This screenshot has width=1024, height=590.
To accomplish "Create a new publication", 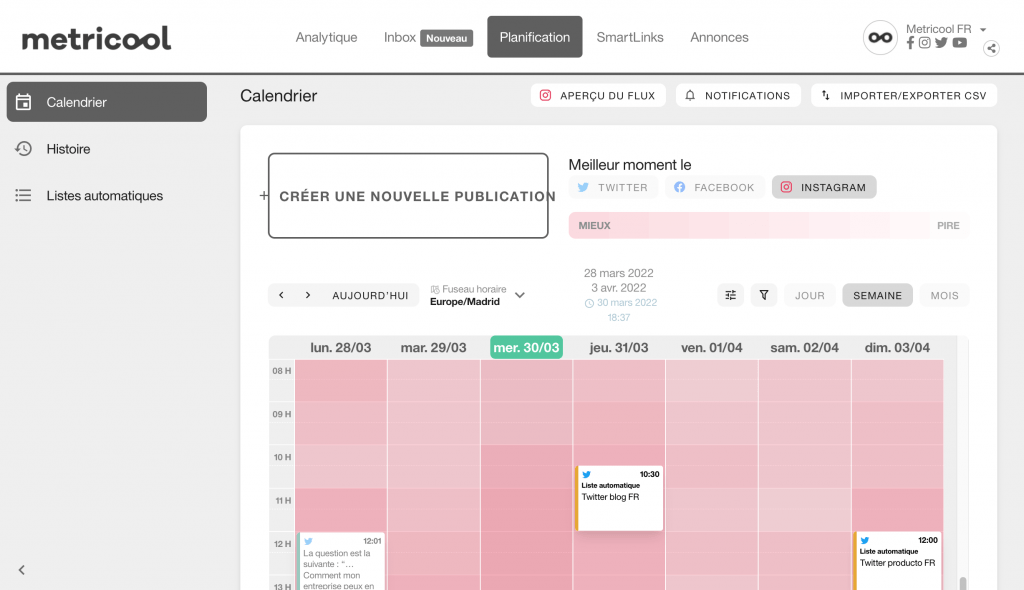I will coord(408,195).
